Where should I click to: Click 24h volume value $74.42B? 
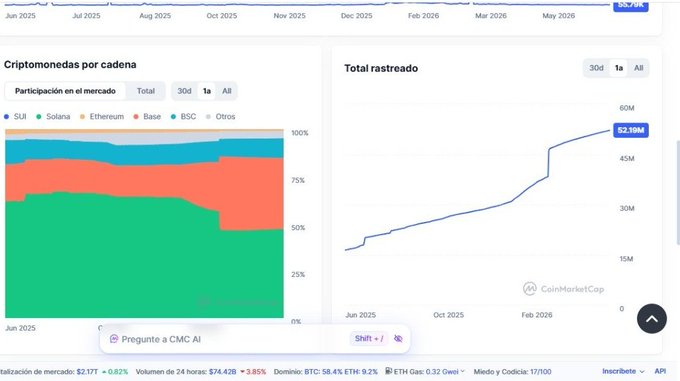222,371
